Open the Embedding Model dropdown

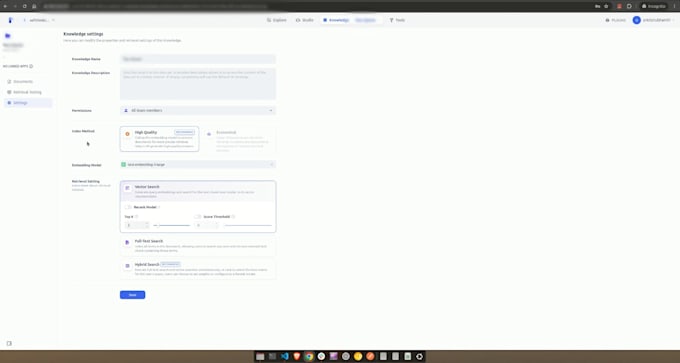pyautogui.click(x=198, y=164)
